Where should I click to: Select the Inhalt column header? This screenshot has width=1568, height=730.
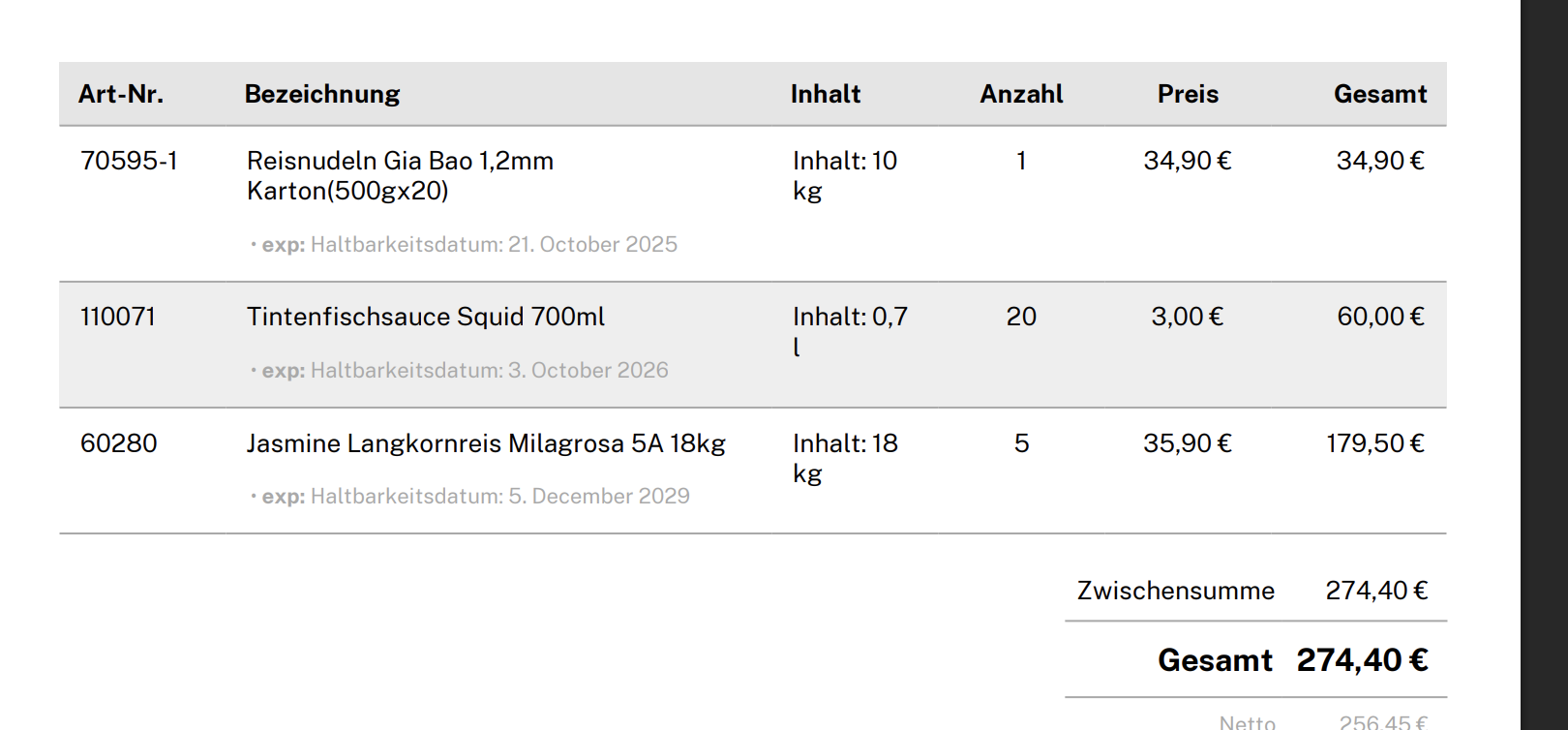click(826, 94)
